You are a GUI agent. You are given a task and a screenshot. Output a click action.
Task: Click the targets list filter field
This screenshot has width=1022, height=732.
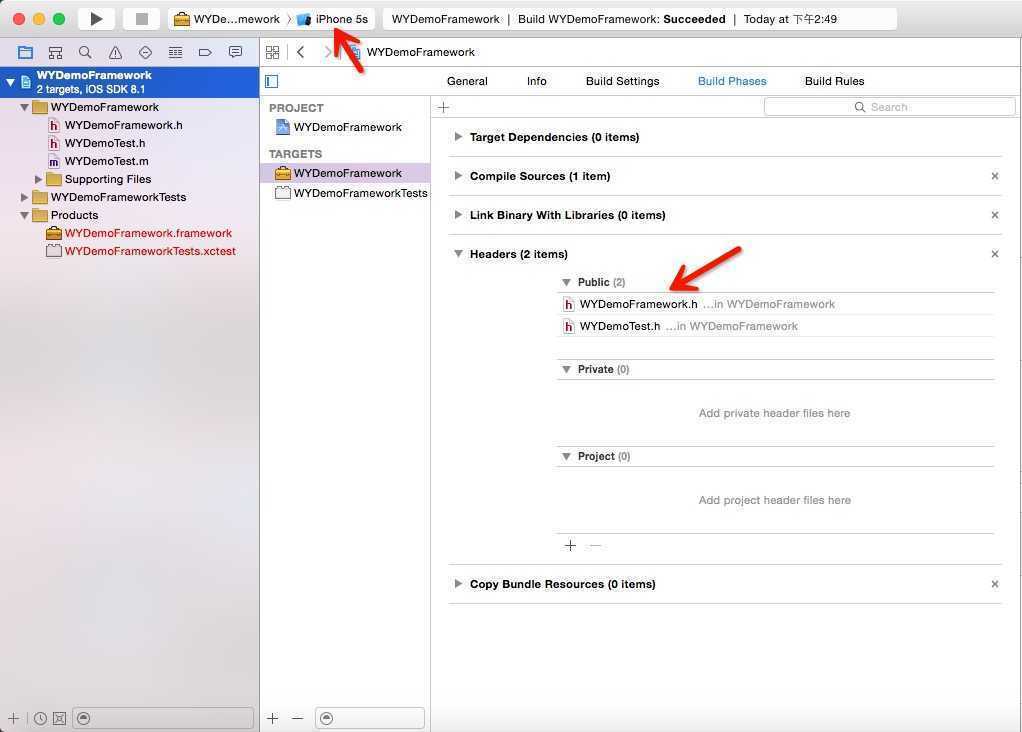(370, 718)
